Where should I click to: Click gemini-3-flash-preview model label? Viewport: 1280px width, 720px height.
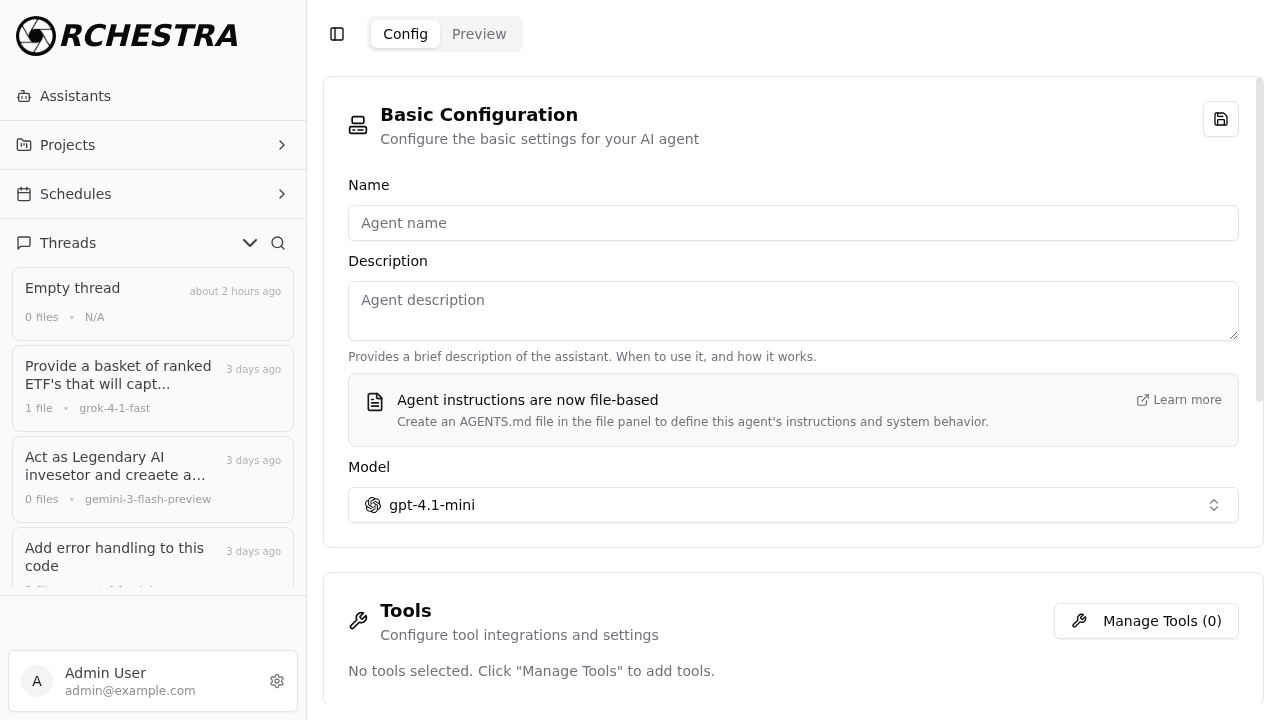[148, 499]
